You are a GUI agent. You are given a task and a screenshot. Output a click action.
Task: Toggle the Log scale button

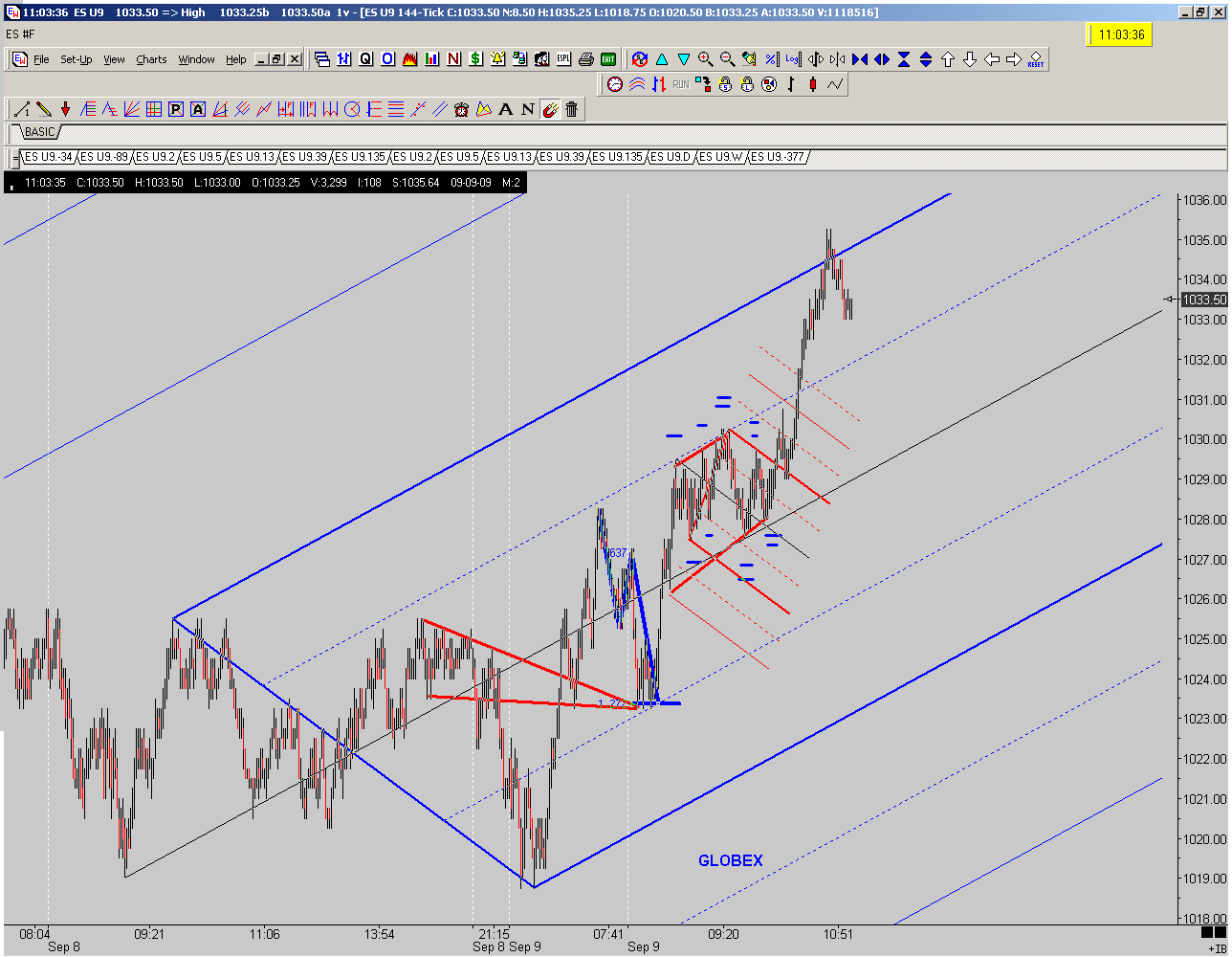793,59
